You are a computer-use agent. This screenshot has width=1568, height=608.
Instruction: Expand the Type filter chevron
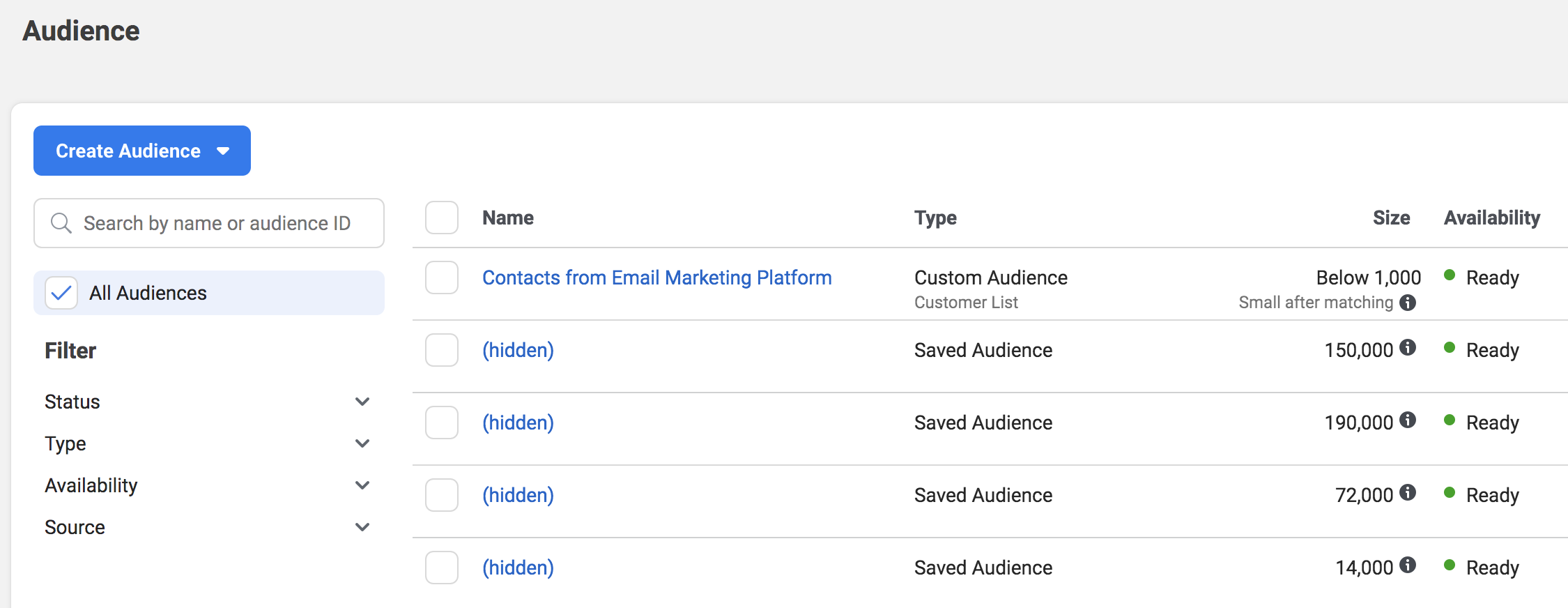click(362, 443)
